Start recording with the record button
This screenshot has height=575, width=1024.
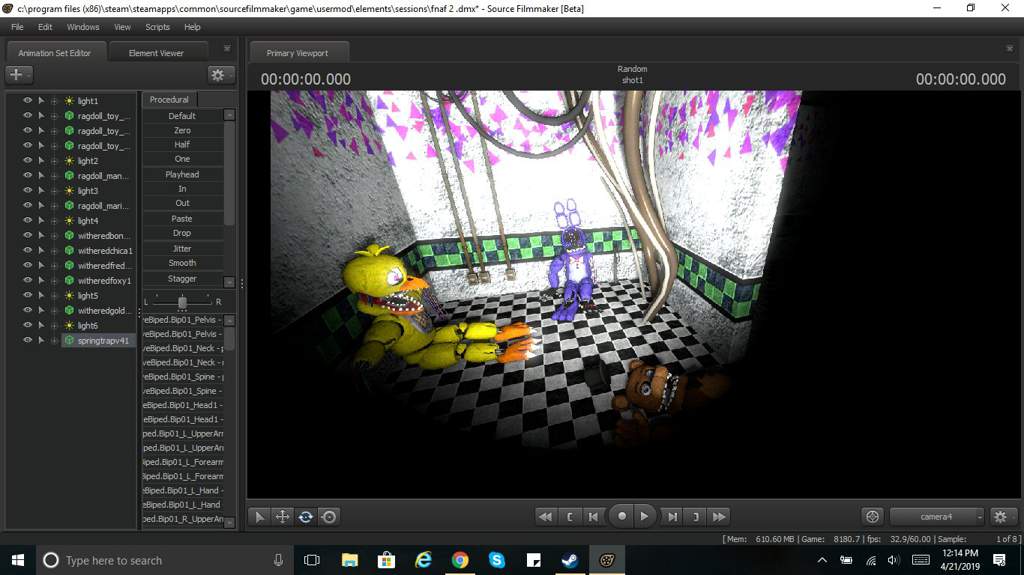click(x=622, y=516)
